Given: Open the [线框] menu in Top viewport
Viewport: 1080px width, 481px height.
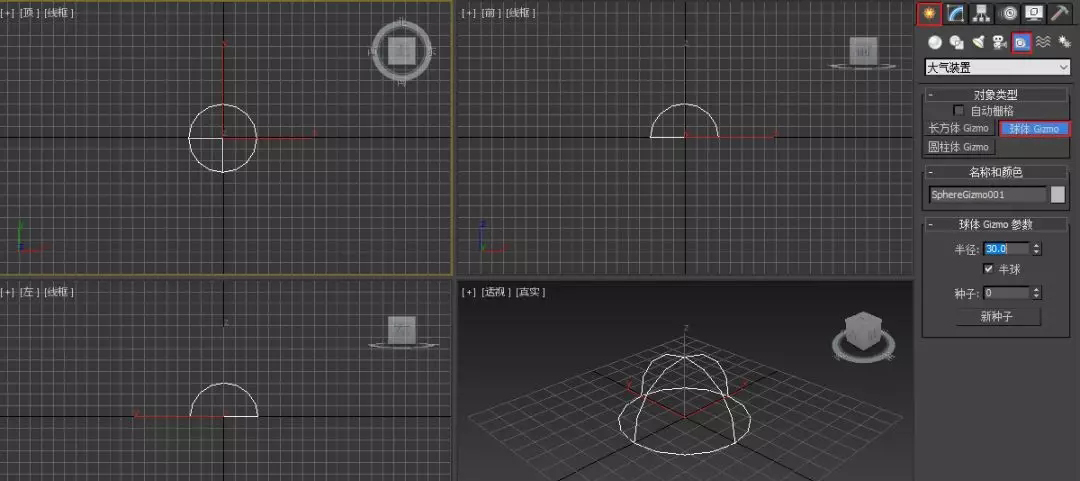Looking at the screenshot, I should coord(59,13).
